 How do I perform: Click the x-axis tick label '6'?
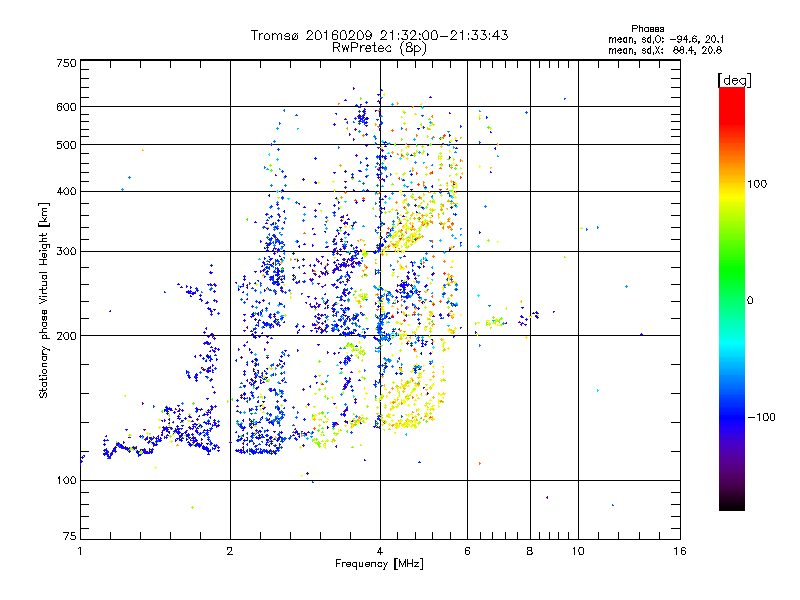[x=467, y=551]
